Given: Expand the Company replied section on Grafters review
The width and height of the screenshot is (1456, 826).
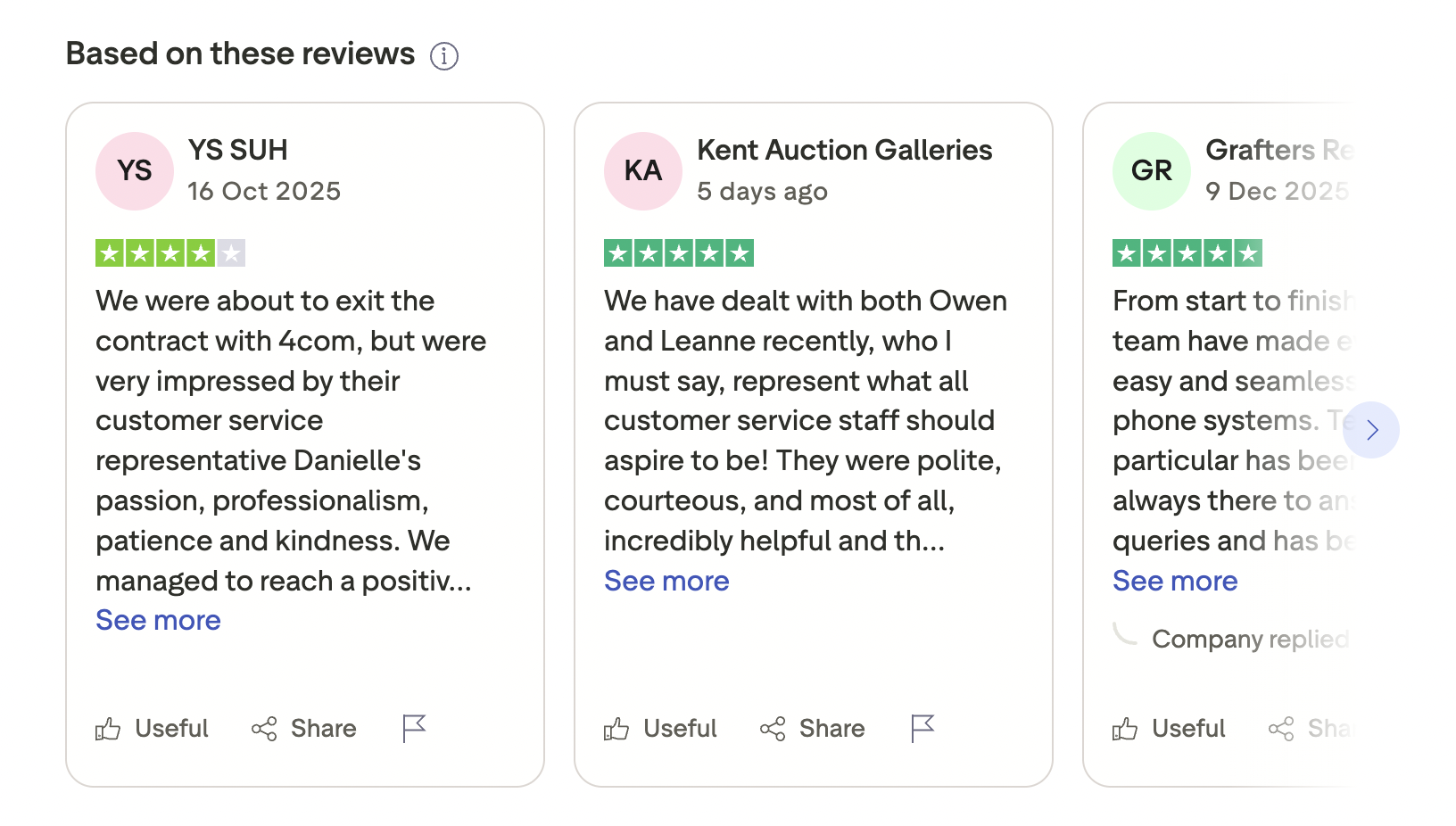Looking at the screenshot, I should (1249, 639).
